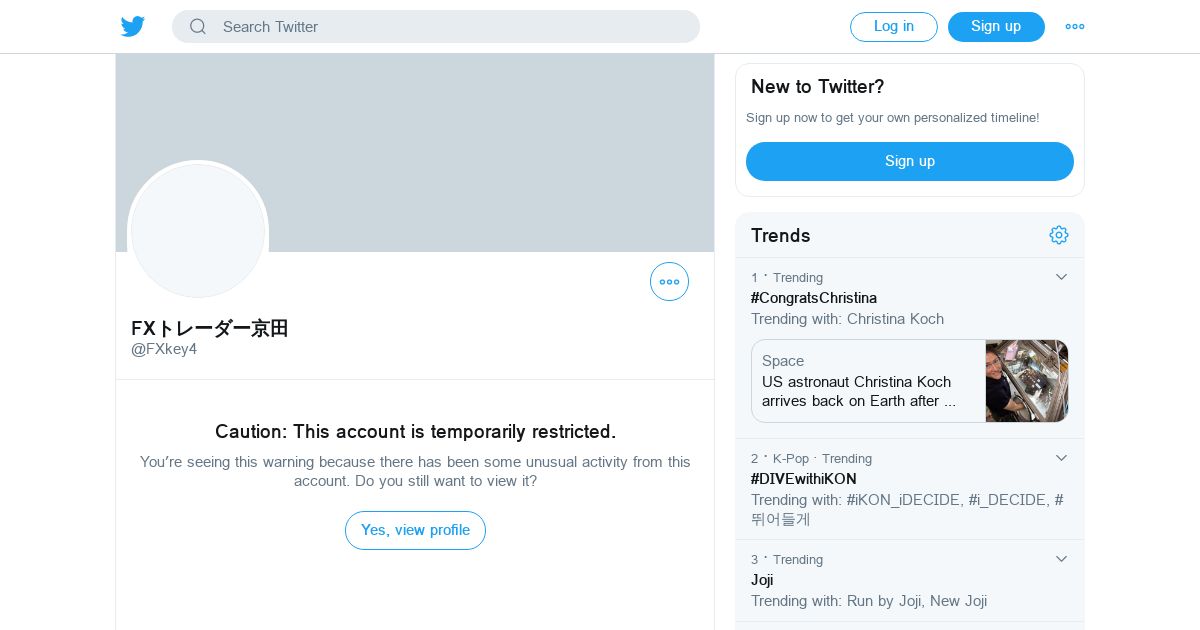Viewport: 1200px width, 630px height.
Task: Focus the Search Twitter field
Action: 450,27
